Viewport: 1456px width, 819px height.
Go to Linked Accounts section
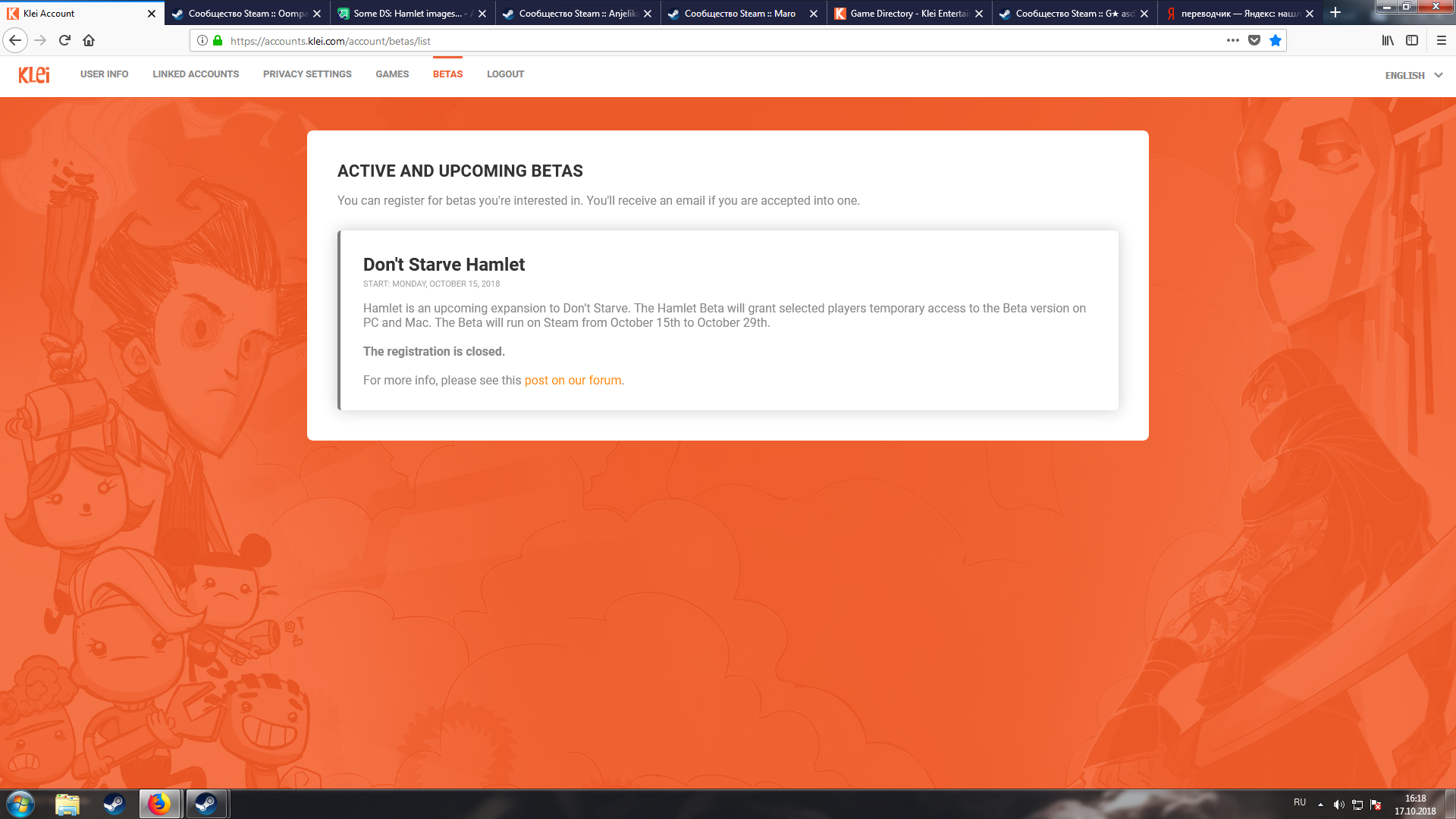tap(196, 74)
